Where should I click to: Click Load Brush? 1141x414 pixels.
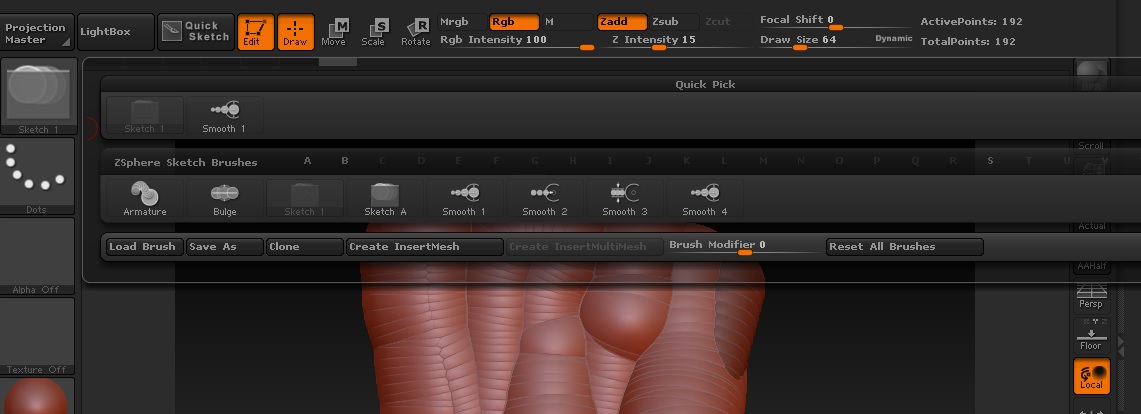(x=144, y=247)
